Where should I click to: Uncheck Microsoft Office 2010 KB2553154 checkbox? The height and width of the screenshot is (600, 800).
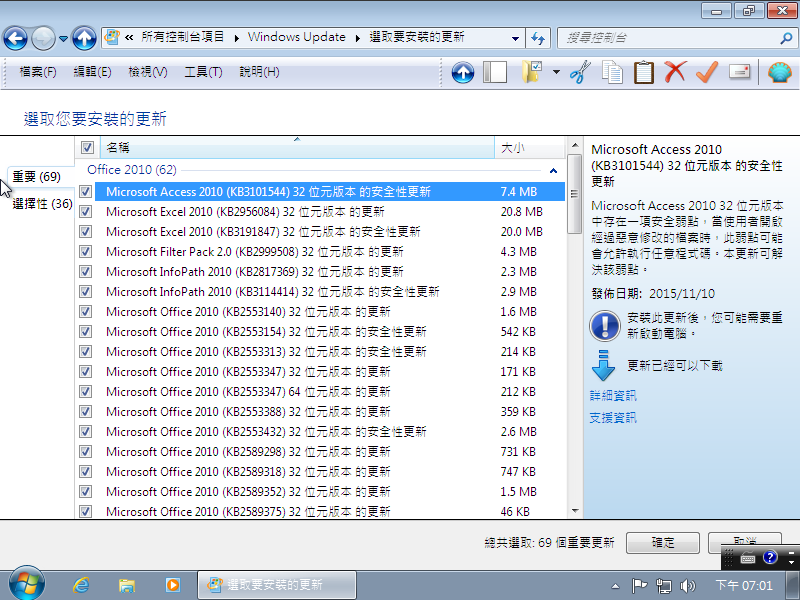tap(86, 332)
